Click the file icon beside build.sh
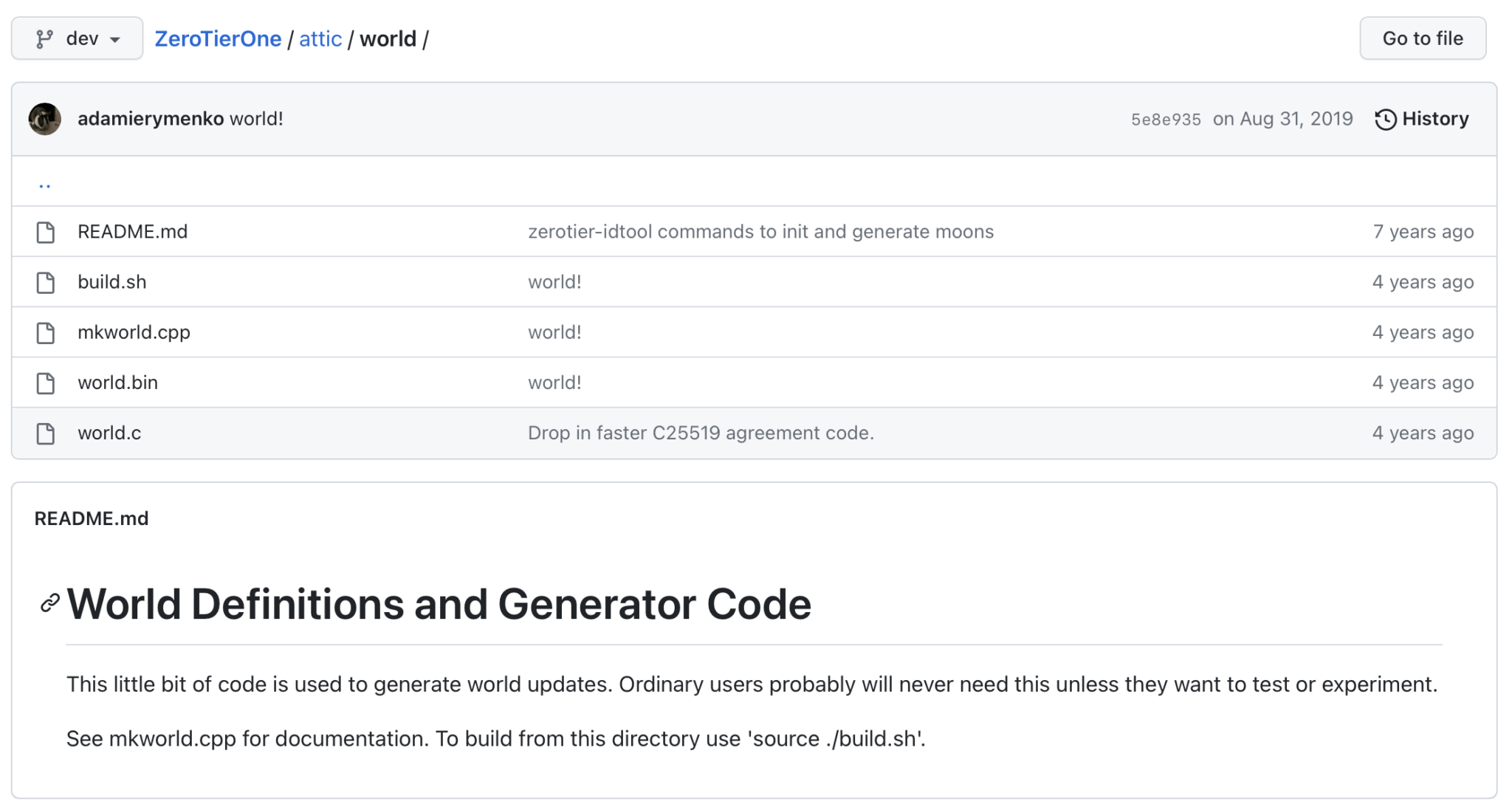The image size is (1512, 810). tap(46, 282)
